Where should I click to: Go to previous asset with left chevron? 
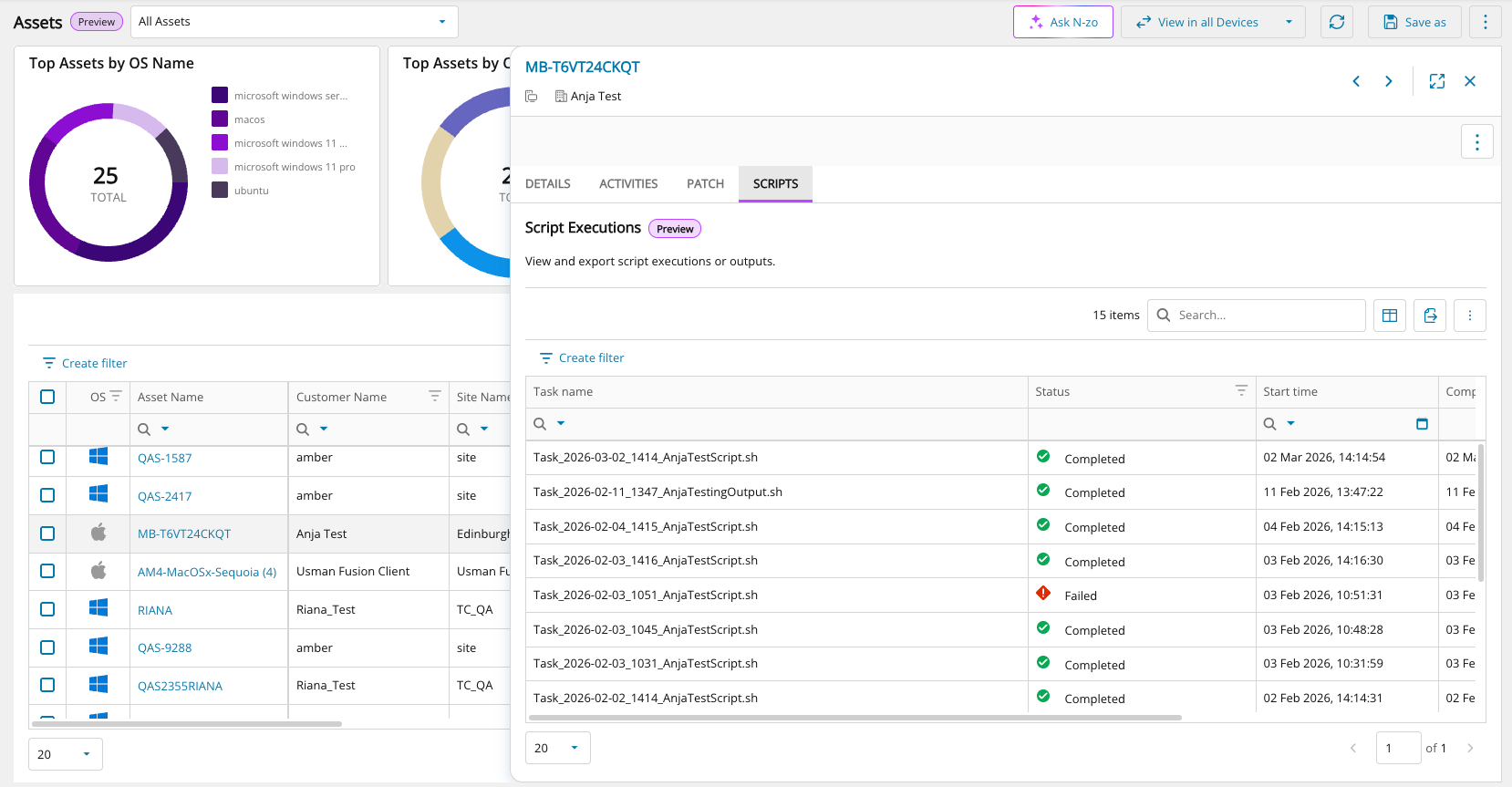point(1356,81)
